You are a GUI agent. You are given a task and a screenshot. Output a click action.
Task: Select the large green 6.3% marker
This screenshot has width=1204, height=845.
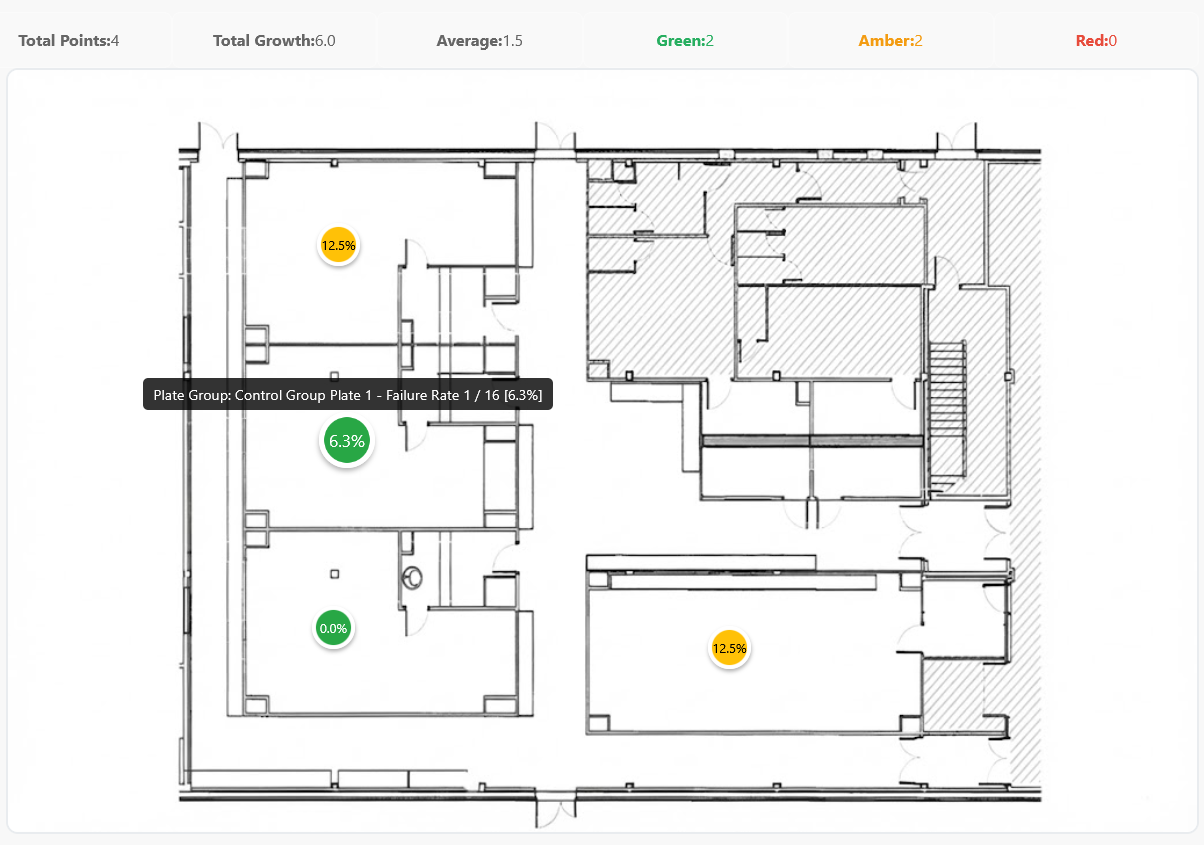(346, 441)
